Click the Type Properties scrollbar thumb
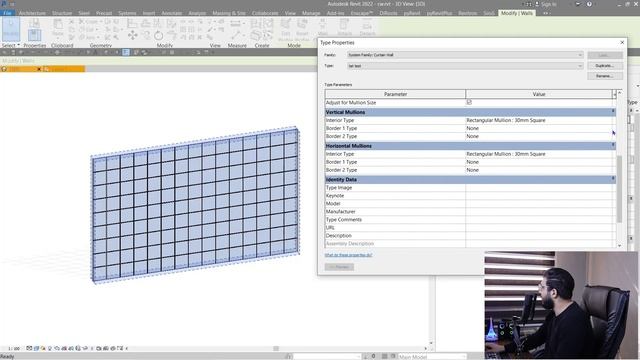The width and height of the screenshot is (640, 360). [x=620, y=189]
